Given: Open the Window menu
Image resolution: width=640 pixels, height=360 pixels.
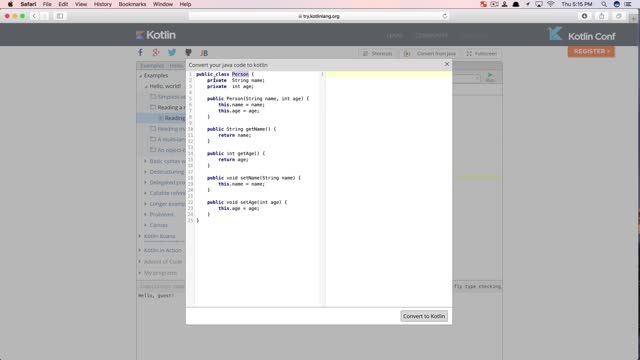Looking at the screenshot, I should 163,4.
